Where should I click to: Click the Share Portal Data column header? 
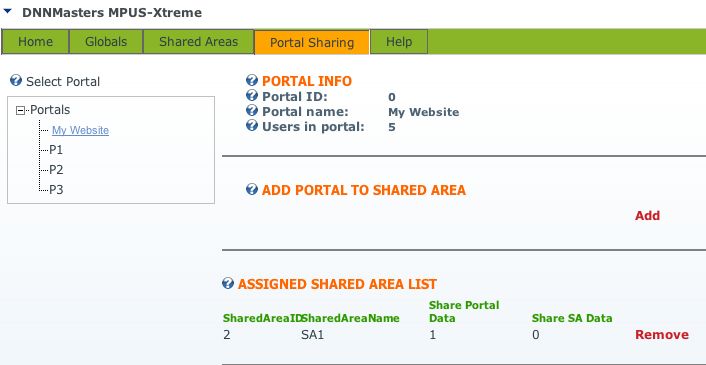464,311
